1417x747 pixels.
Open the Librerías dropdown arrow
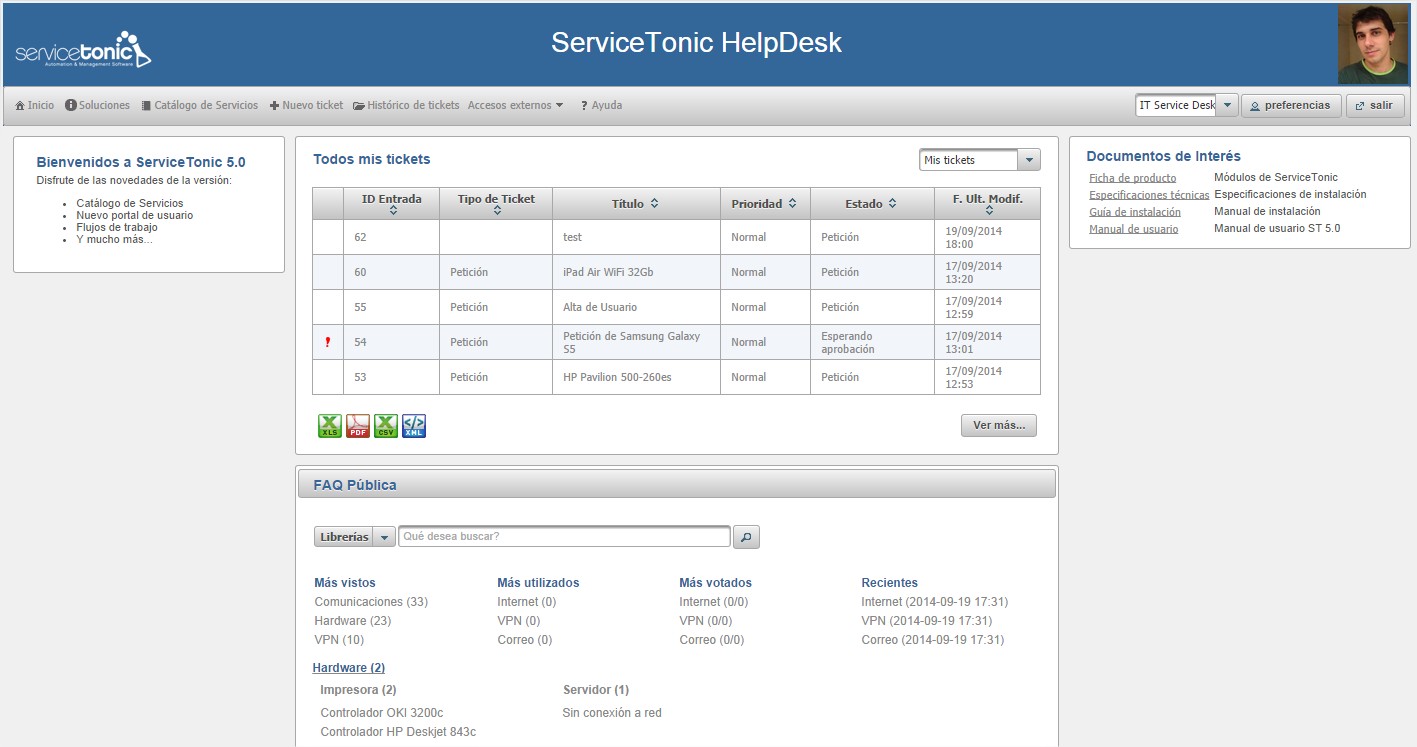point(385,537)
